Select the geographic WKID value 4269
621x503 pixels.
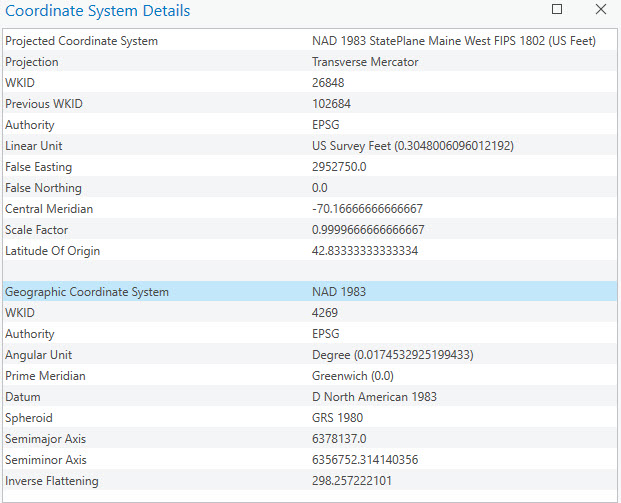click(325, 313)
